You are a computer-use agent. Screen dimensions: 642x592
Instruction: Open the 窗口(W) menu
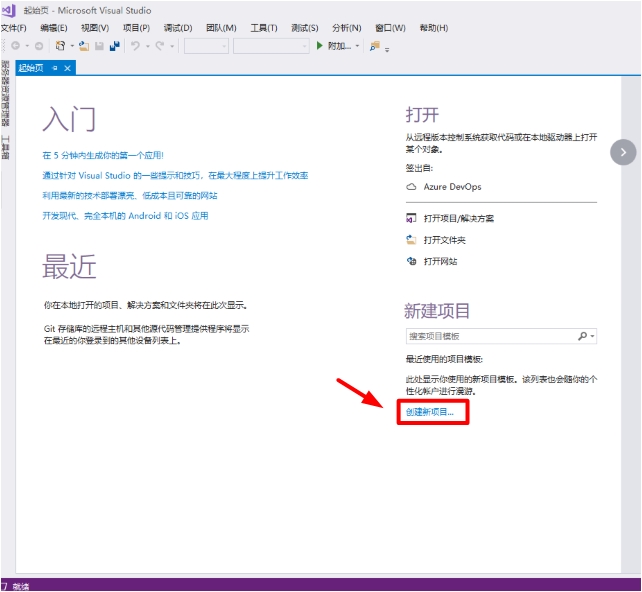coord(390,28)
